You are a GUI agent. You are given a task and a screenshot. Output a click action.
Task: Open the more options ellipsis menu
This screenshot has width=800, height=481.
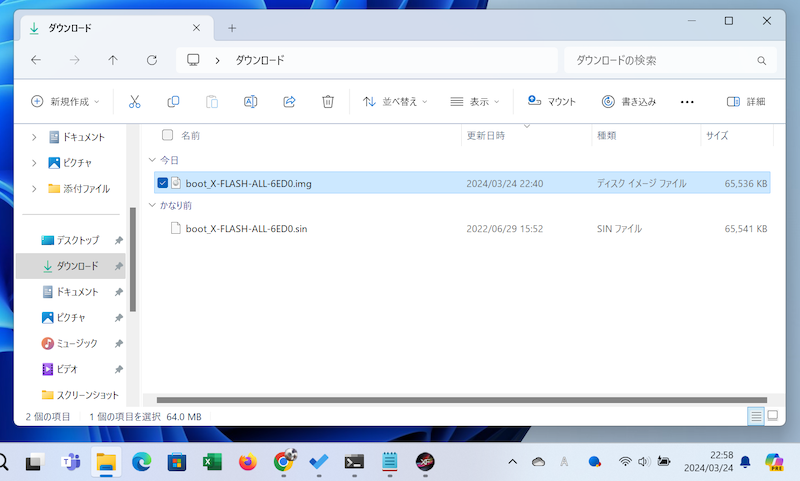point(687,101)
